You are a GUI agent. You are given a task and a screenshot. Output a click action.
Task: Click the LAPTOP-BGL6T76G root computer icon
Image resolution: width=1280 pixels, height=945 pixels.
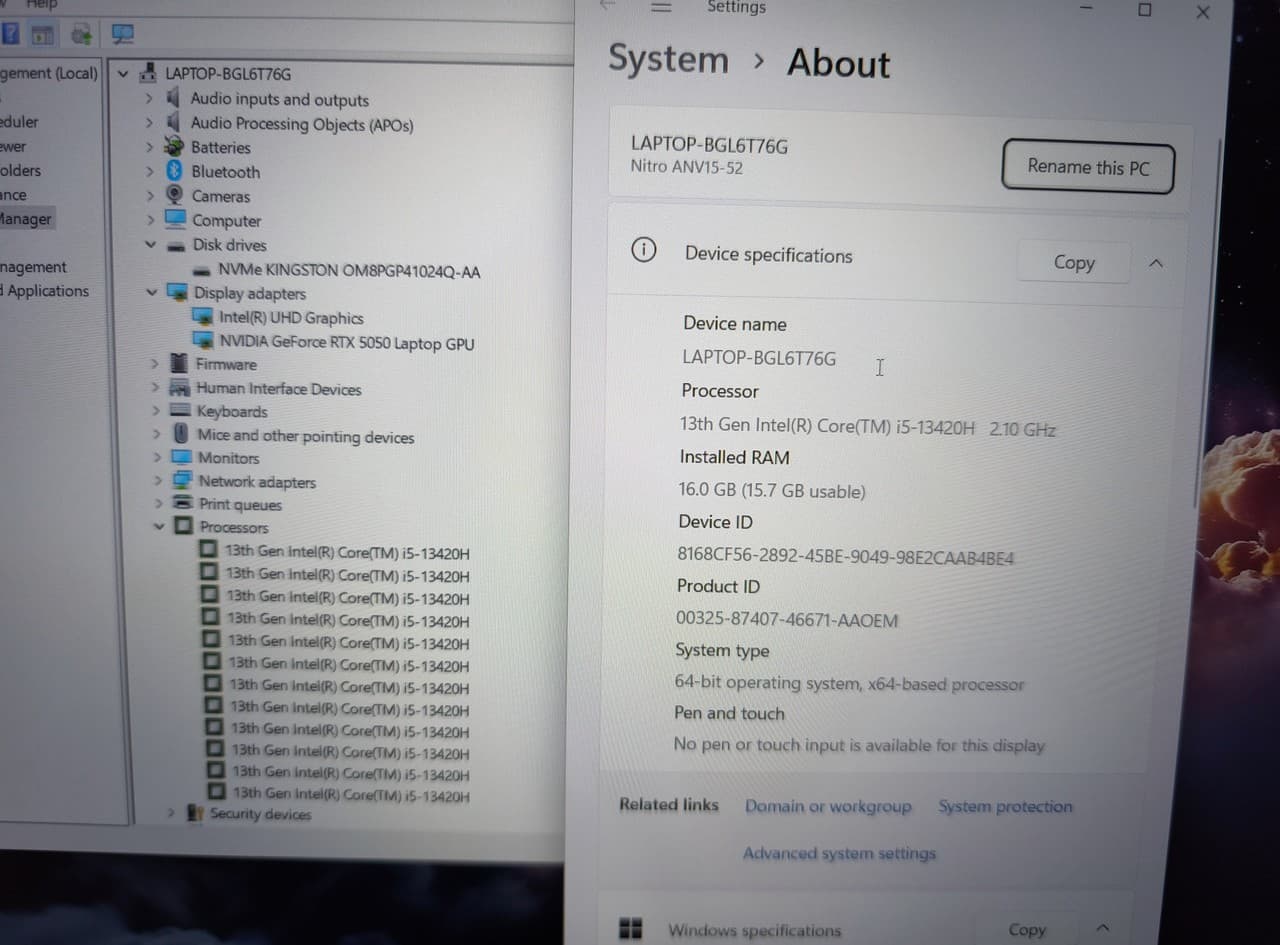pyautogui.click(x=148, y=73)
